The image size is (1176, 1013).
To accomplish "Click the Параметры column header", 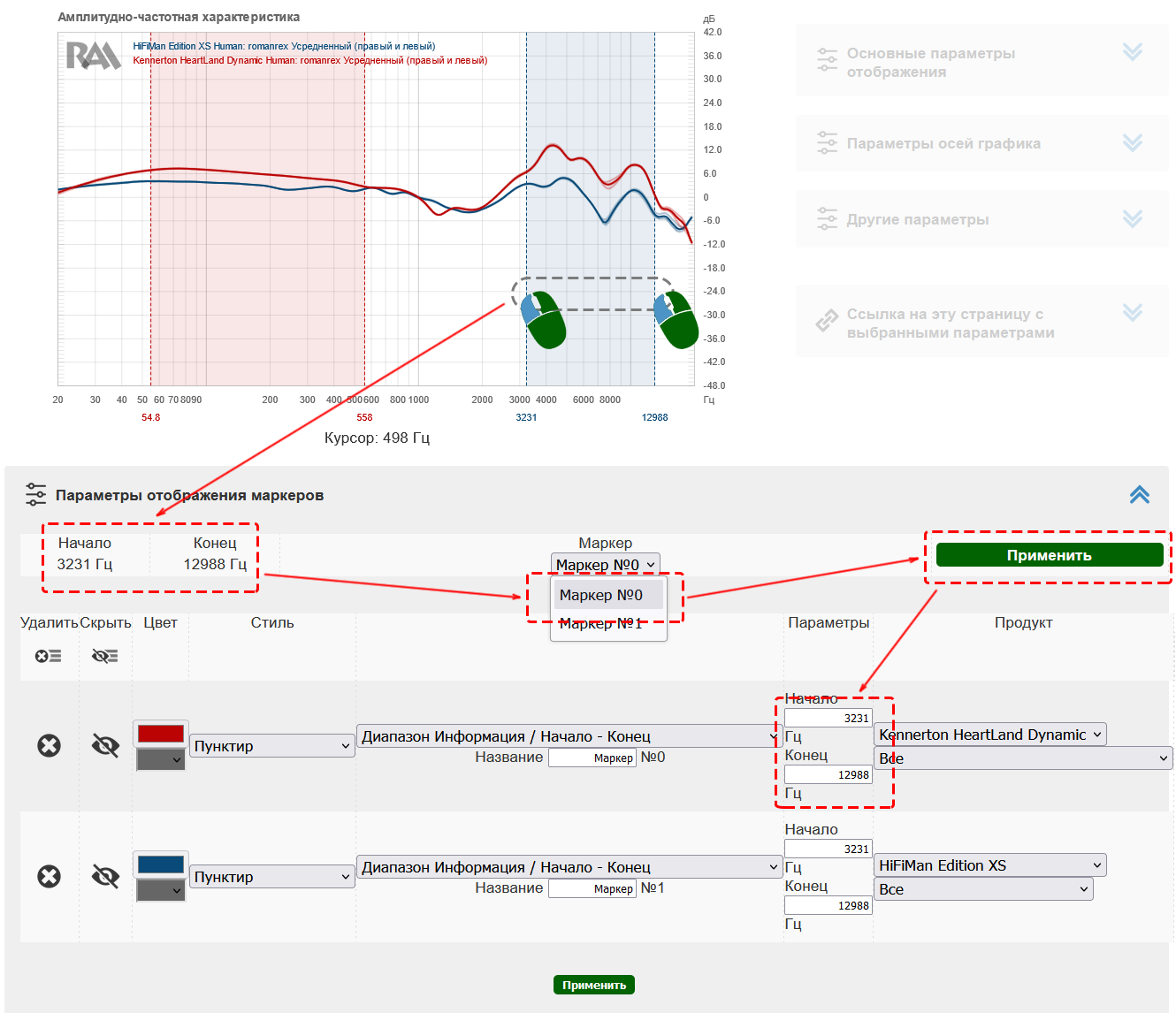I will tap(829, 622).
